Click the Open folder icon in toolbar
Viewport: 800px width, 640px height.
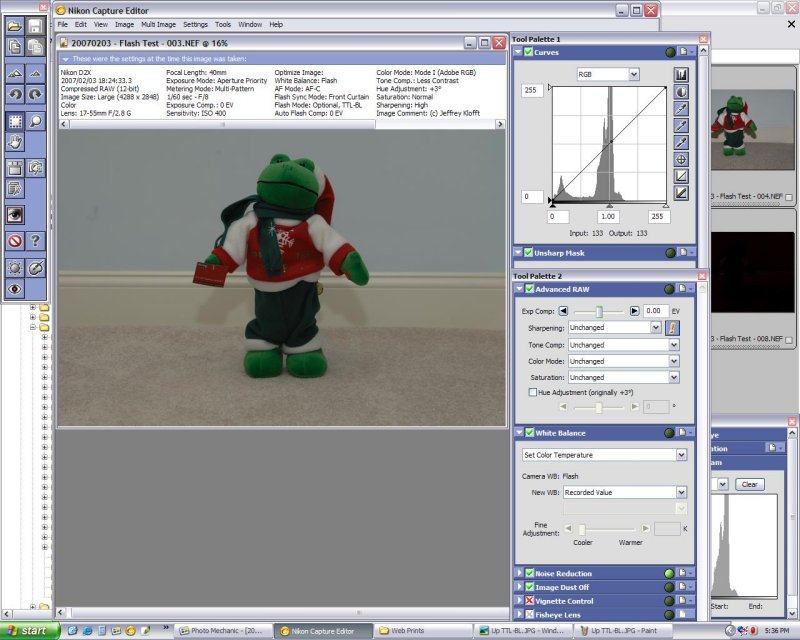tap(15, 26)
